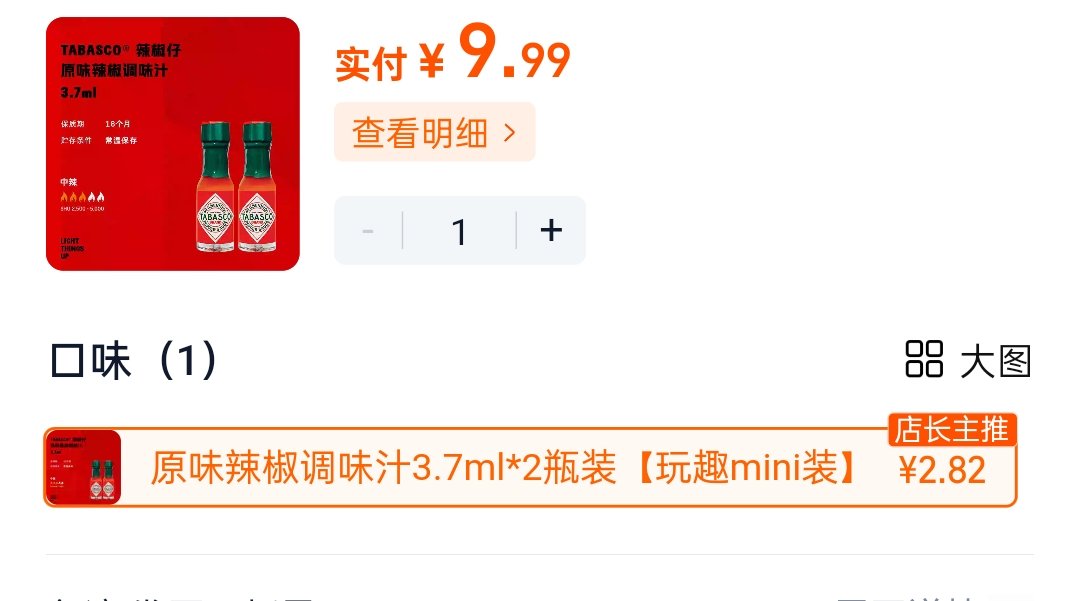The height and width of the screenshot is (601, 1080).
Task: Click the flame spice-level icons in the image
Action: tap(82, 197)
